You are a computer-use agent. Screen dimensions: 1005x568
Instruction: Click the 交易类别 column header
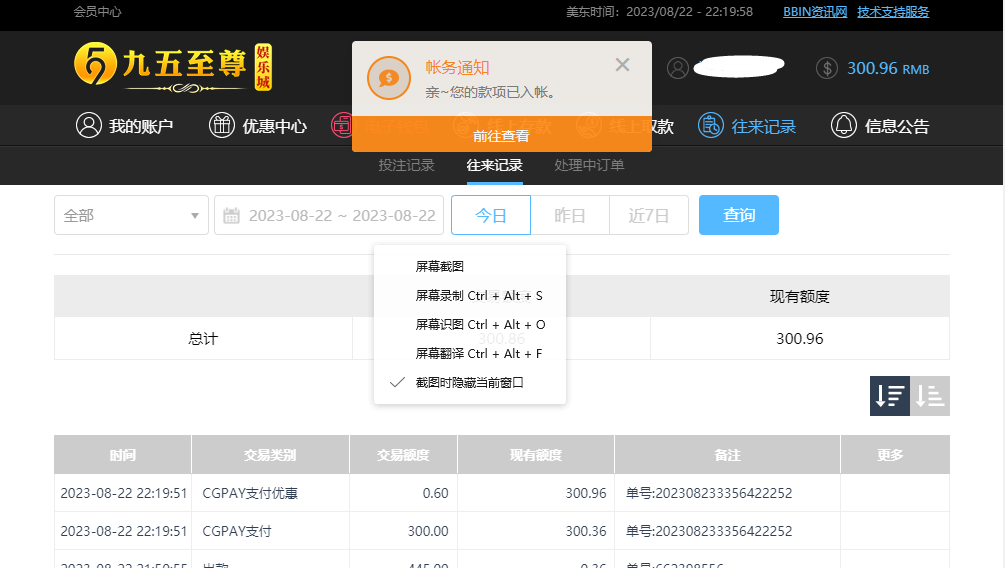point(270,455)
